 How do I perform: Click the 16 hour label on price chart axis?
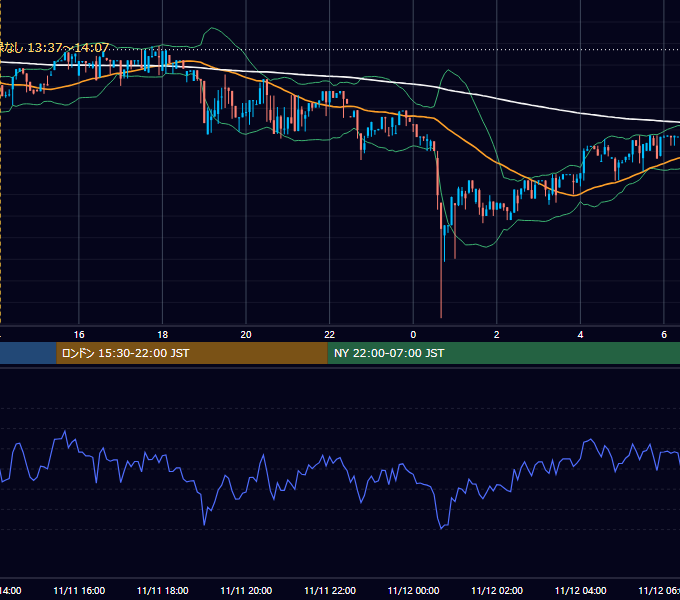pos(79,334)
